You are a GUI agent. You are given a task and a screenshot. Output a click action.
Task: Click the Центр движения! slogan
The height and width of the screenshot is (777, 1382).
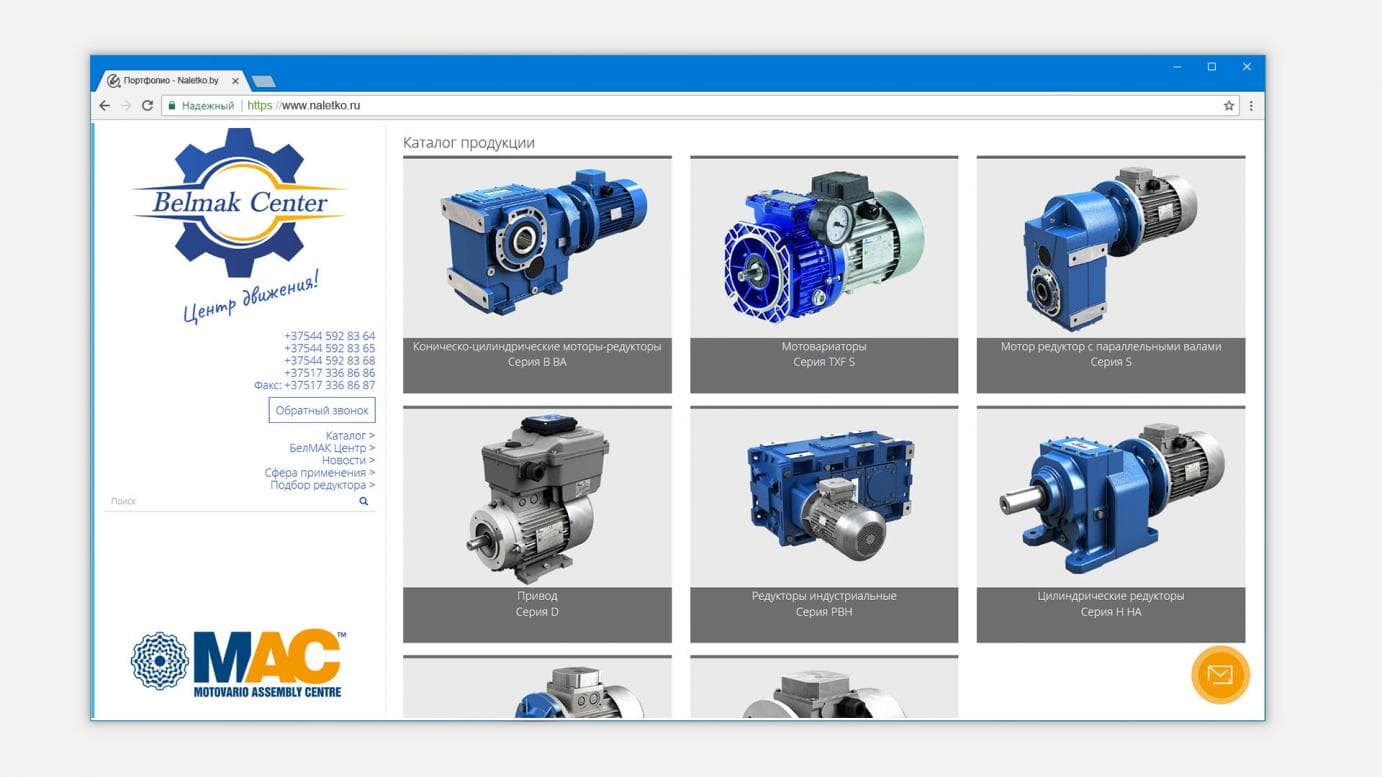(251, 297)
